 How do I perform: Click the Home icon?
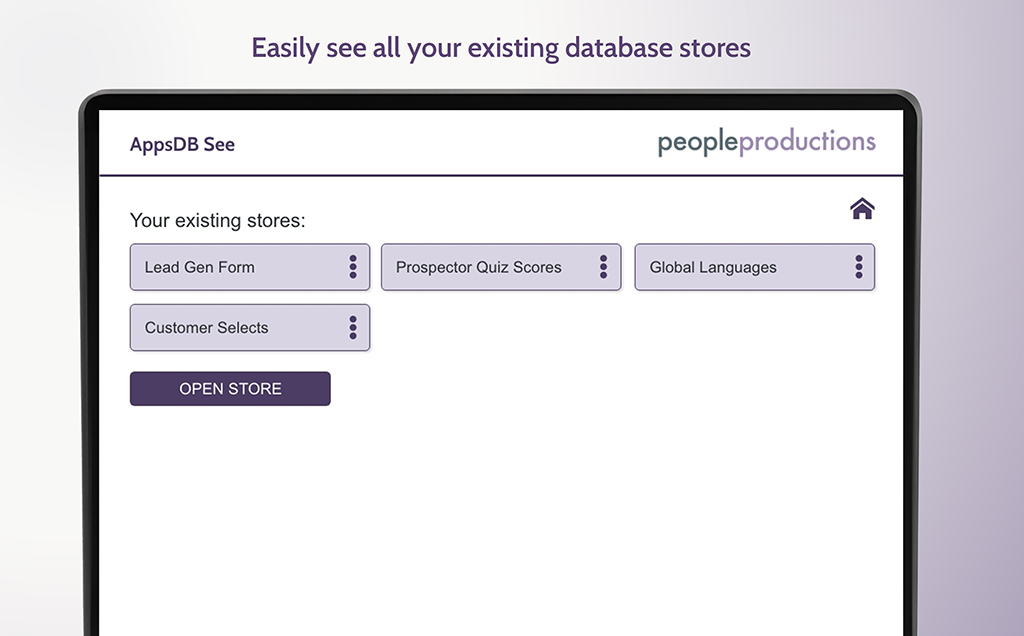[862, 209]
